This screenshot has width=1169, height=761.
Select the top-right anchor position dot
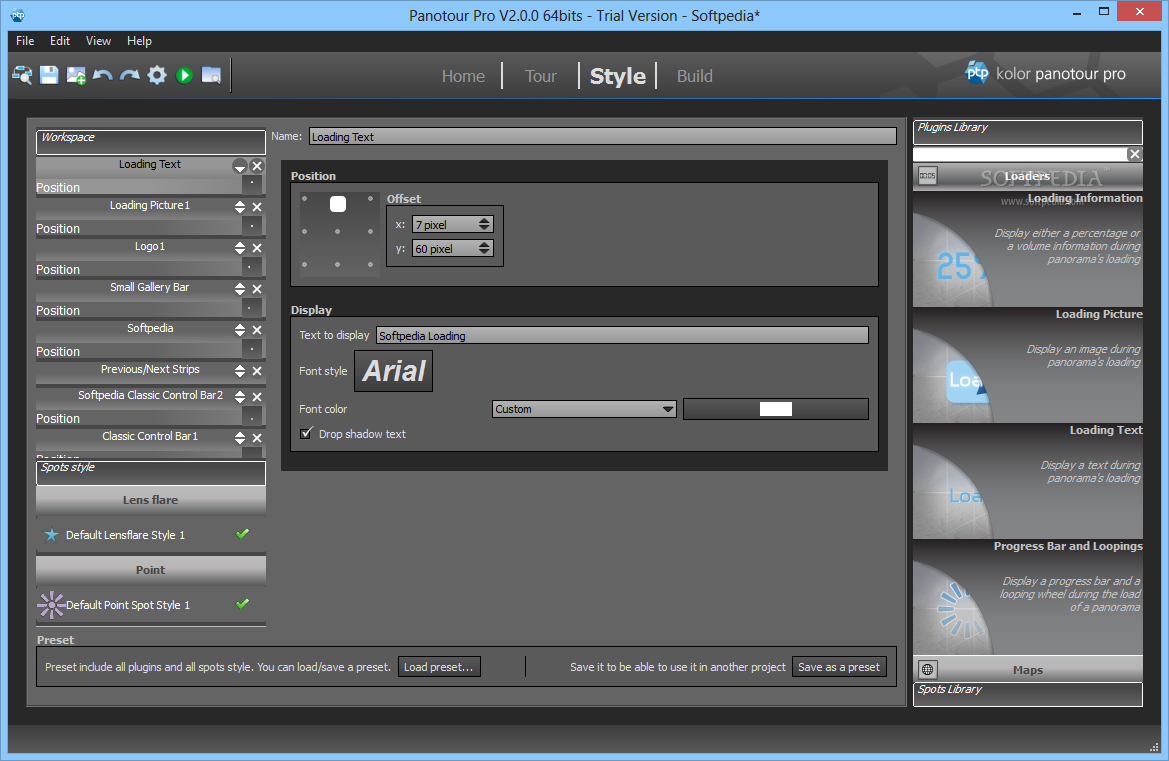click(x=371, y=198)
